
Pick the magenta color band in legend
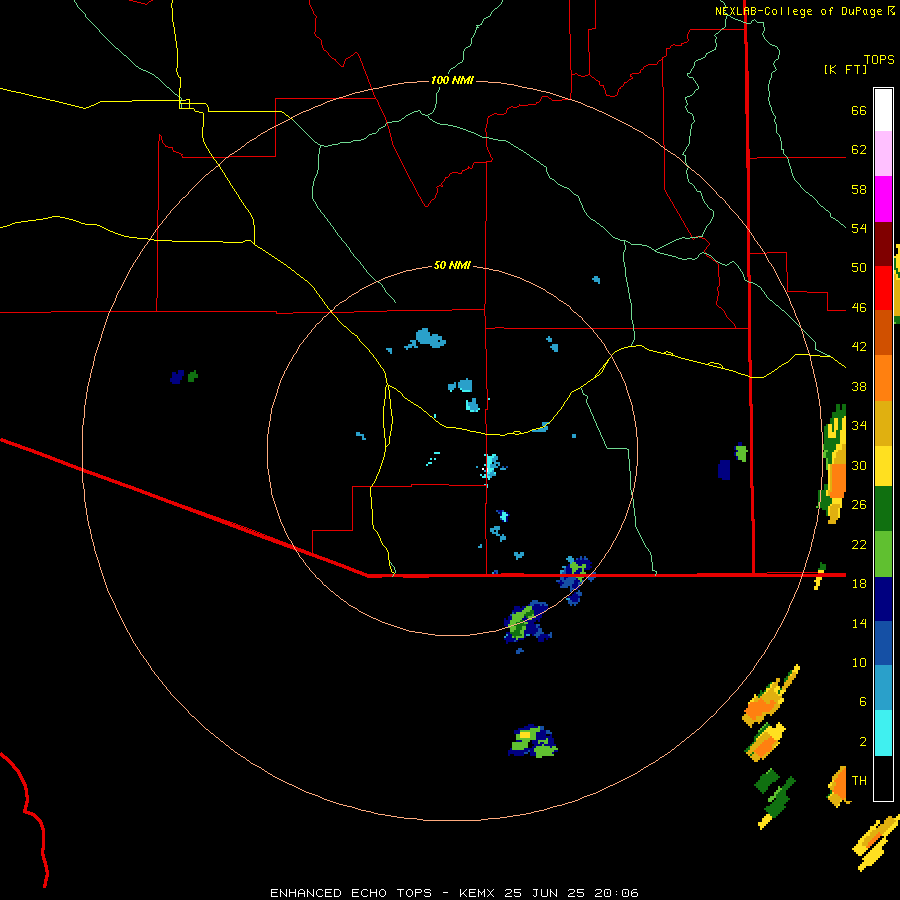pyautogui.click(x=883, y=199)
